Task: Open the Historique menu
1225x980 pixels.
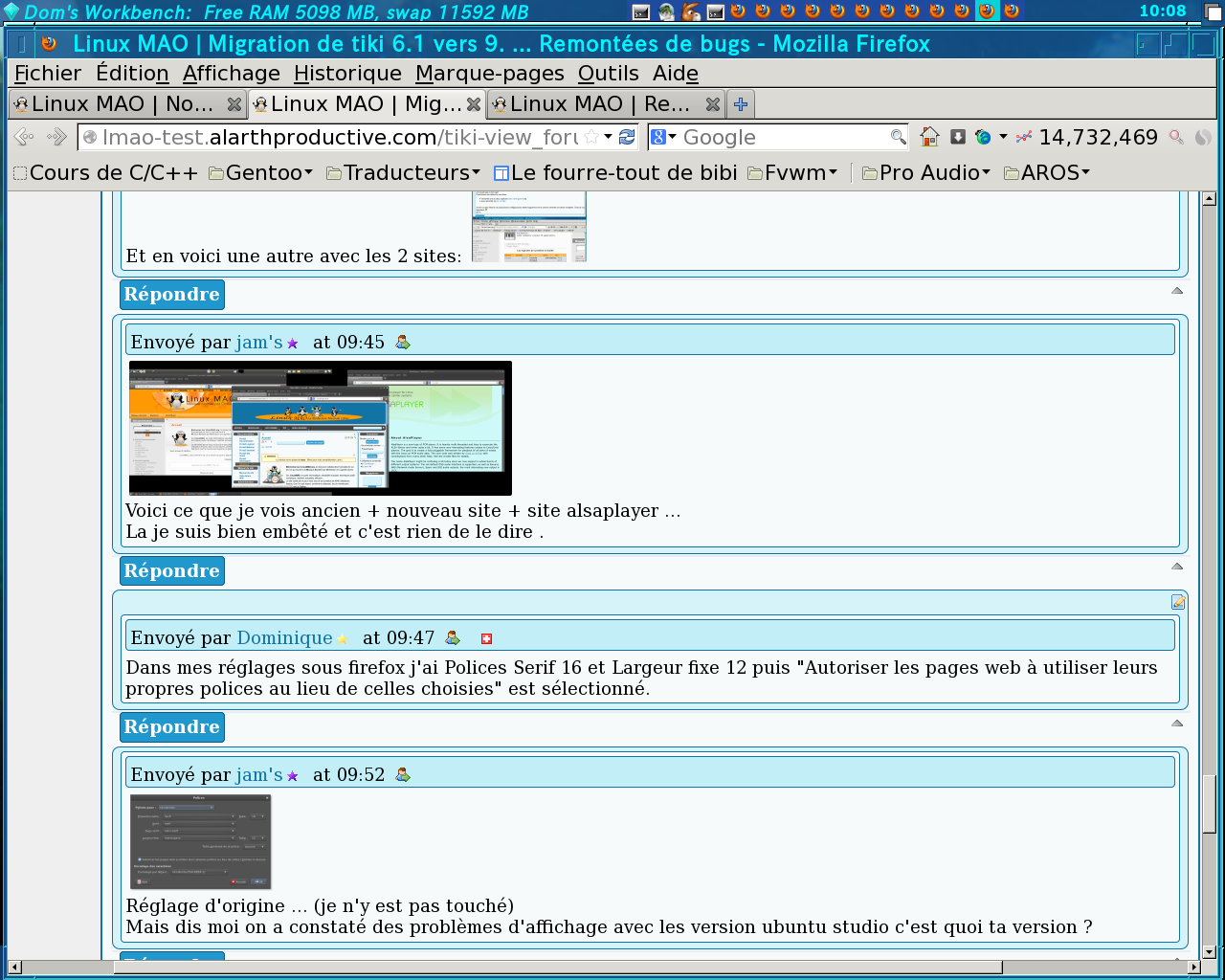Action: tap(347, 74)
